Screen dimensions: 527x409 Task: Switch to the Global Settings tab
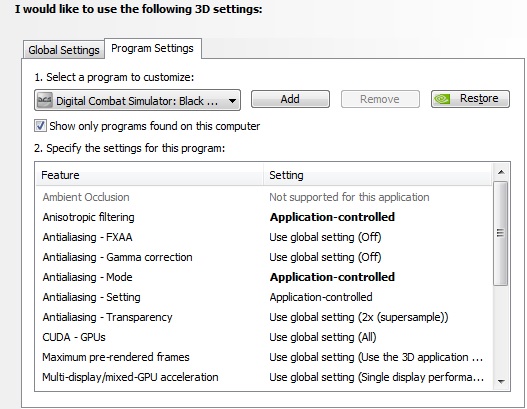[x=64, y=50]
